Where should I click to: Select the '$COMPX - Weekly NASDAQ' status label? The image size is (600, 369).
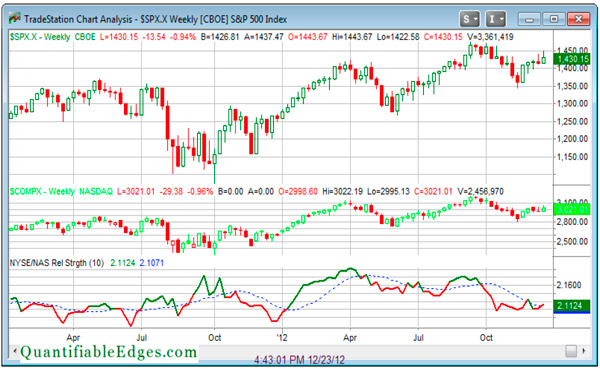61,191
